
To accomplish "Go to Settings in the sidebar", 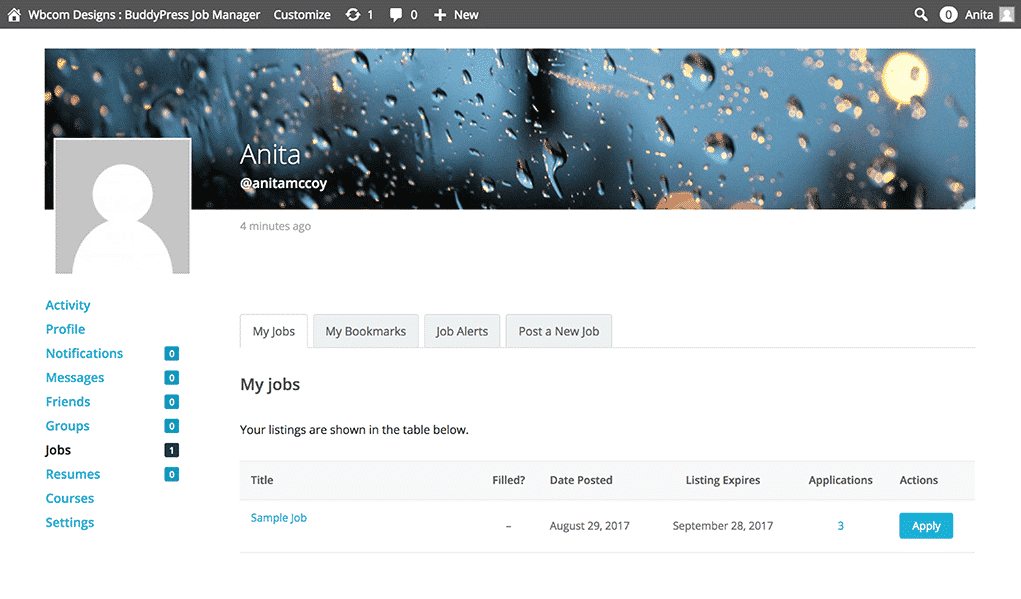I will 69,522.
